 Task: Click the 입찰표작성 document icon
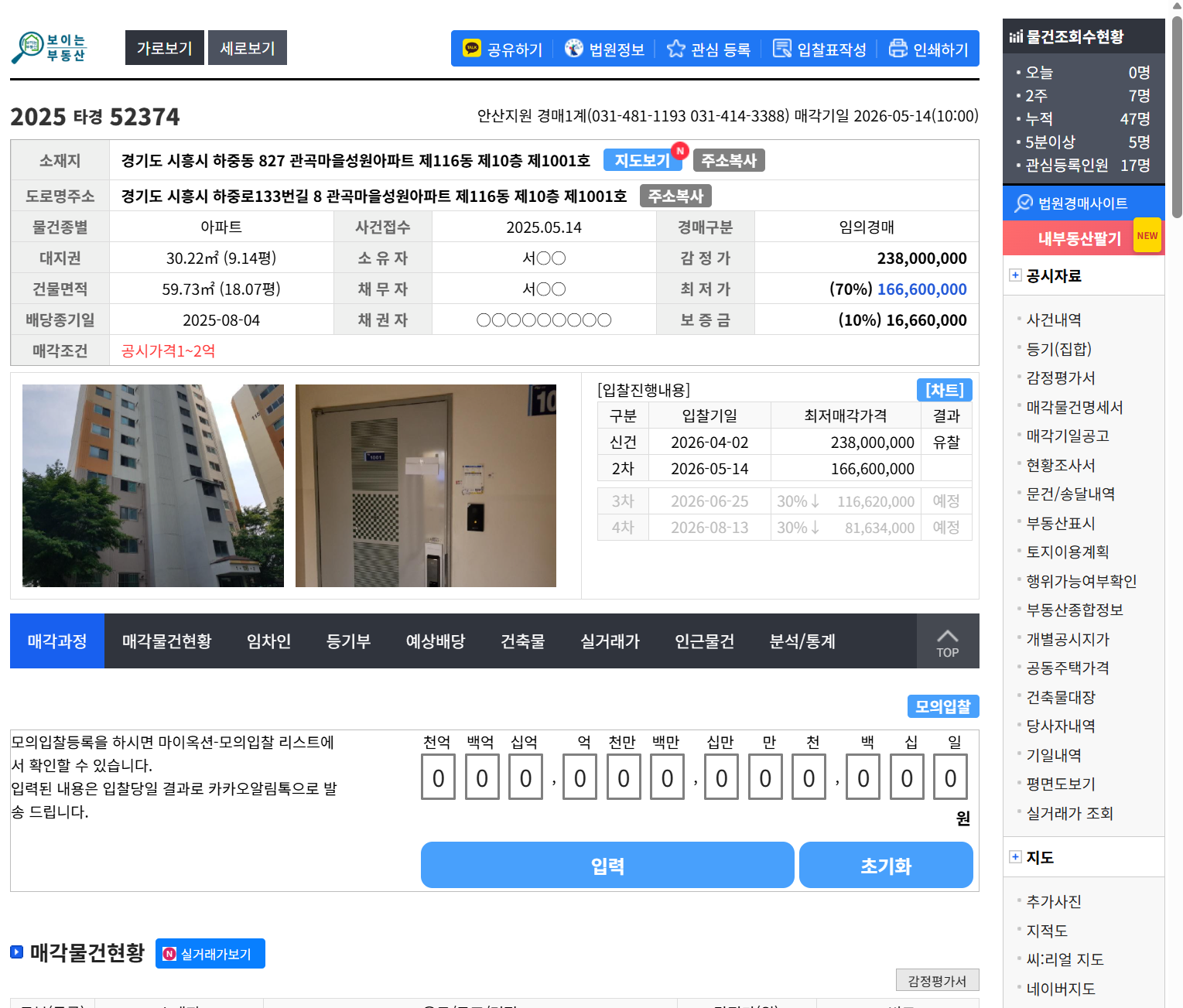(x=782, y=49)
